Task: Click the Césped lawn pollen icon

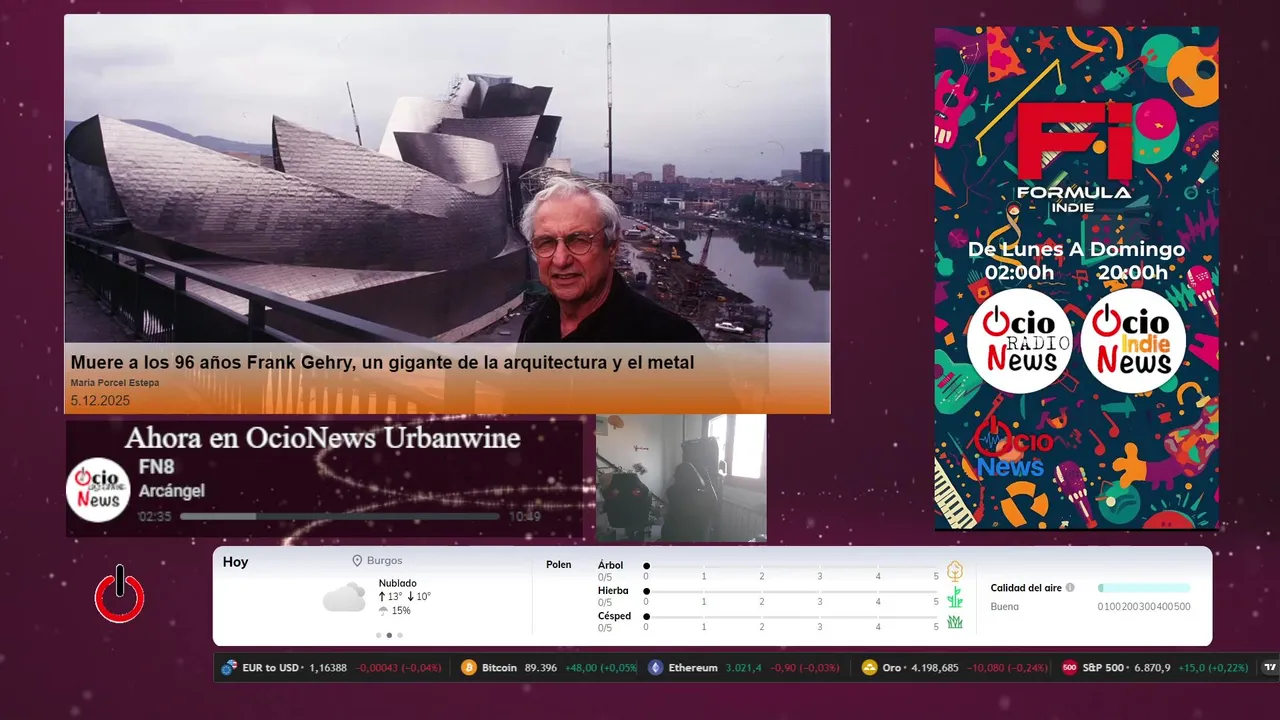Action: [955, 622]
